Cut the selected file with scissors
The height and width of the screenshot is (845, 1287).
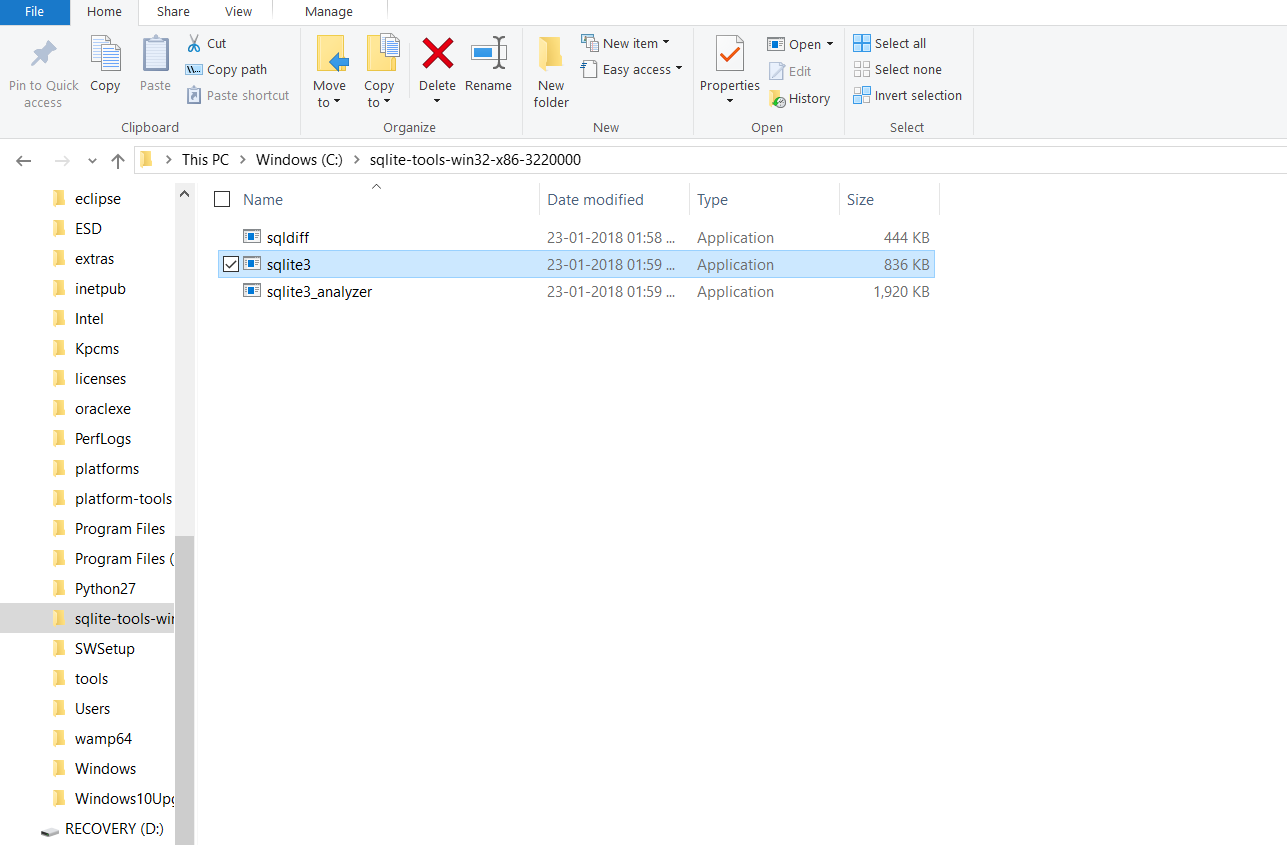[x=207, y=43]
